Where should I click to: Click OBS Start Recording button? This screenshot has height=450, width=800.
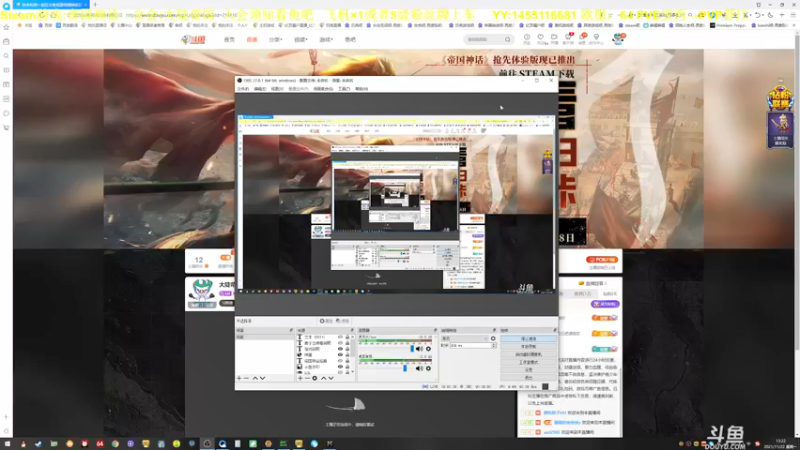tap(528, 346)
